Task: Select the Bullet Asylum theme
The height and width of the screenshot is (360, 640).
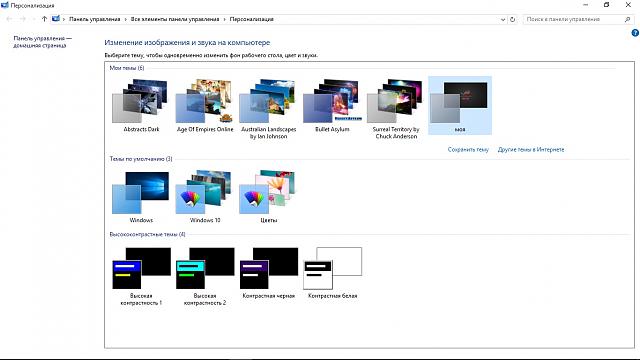Action: pos(332,106)
